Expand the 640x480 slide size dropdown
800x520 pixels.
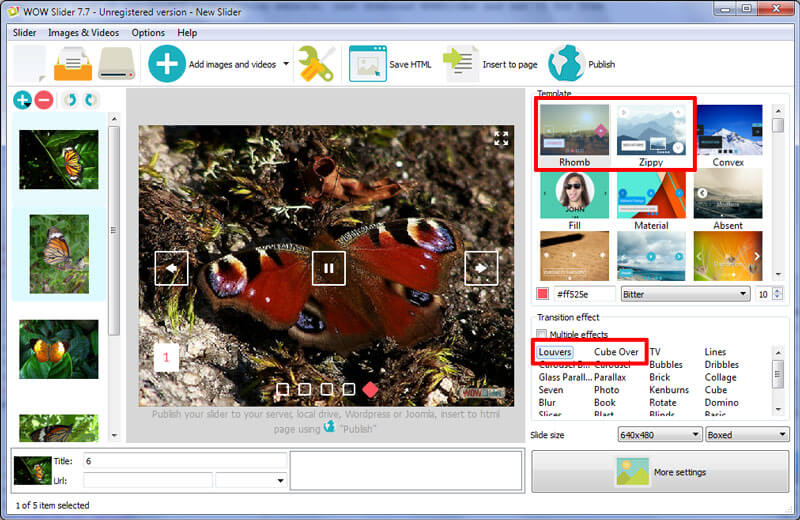[x=660, y=434]
